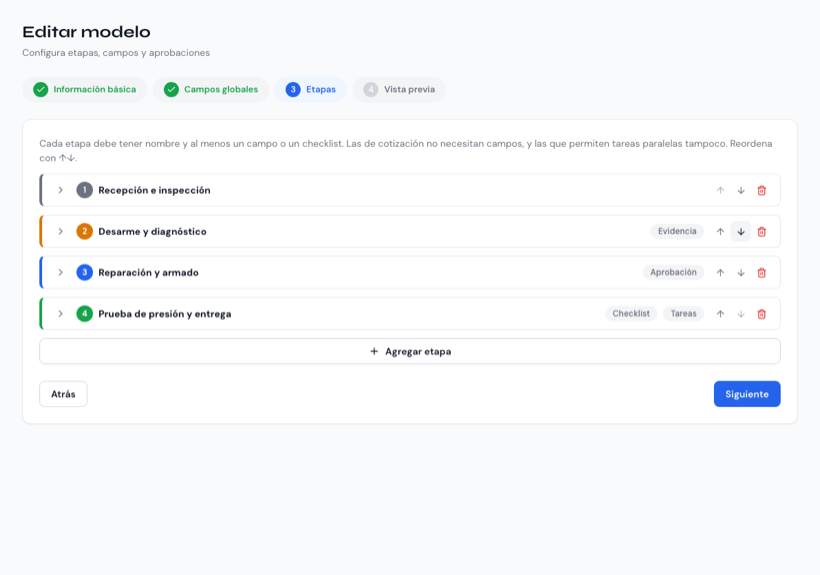Click subtitle Configura etapas, campos y aprobaciones
The height and width of the screenshot is (575, 820).
116,53
